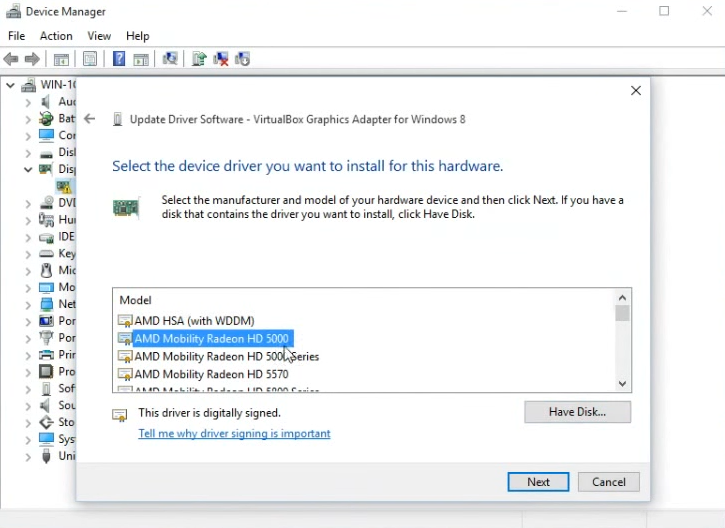725x528 pixels.
Task: Select AMD HSA (with WDDM) model
Action: [x=194, y=321]
